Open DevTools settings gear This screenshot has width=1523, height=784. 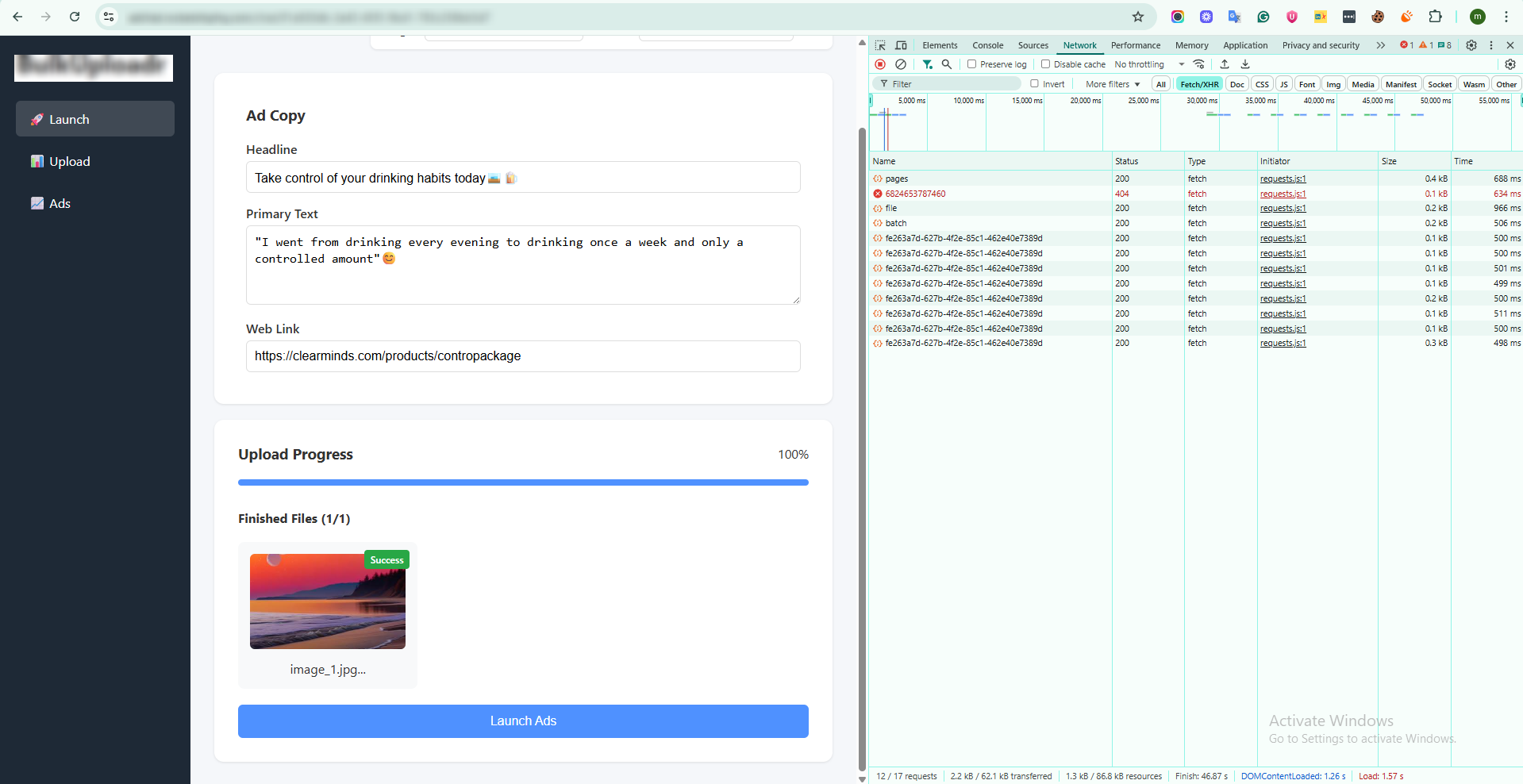[x=1471, y=45]
